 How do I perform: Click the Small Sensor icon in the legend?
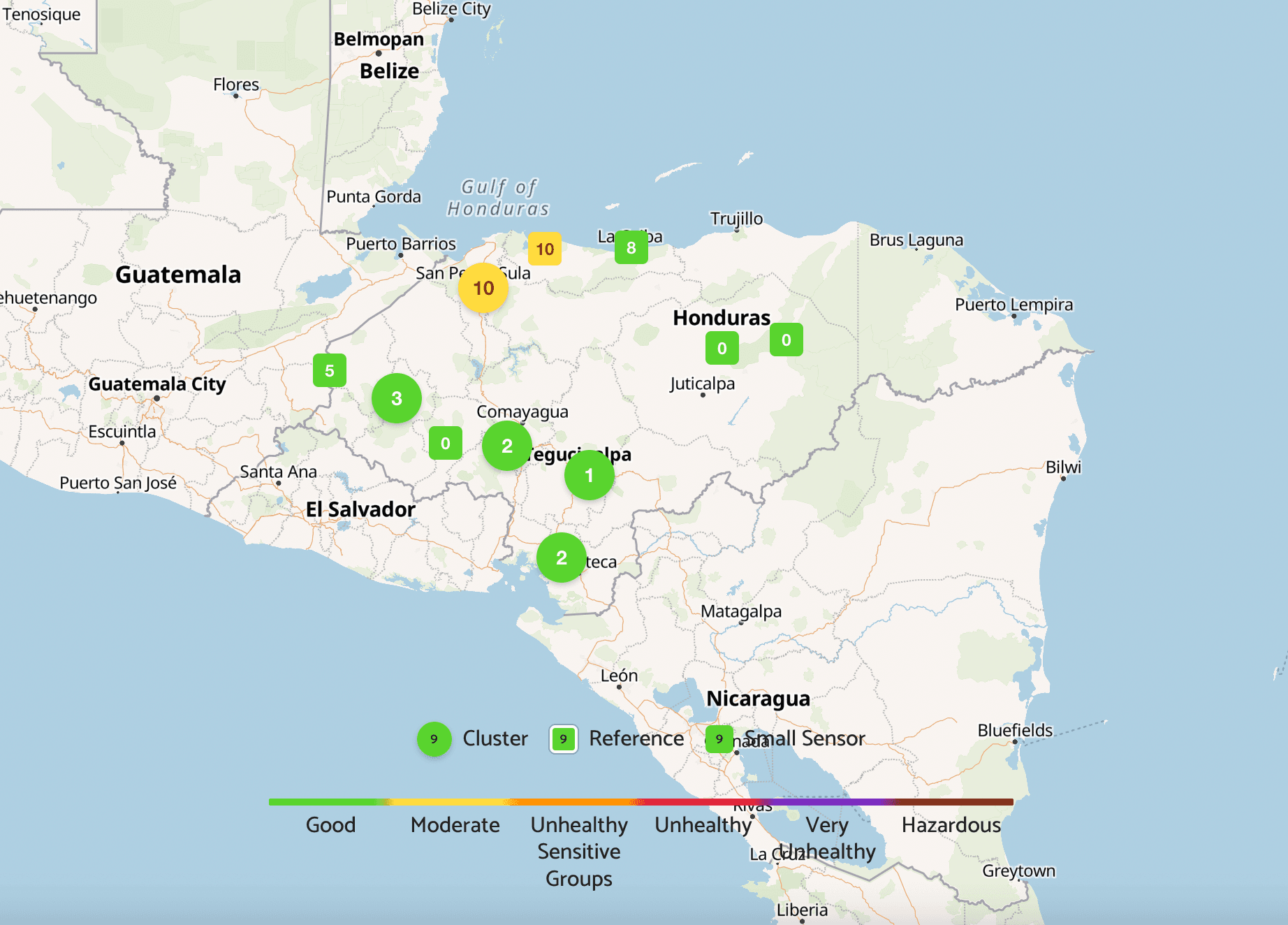point(719,738)
